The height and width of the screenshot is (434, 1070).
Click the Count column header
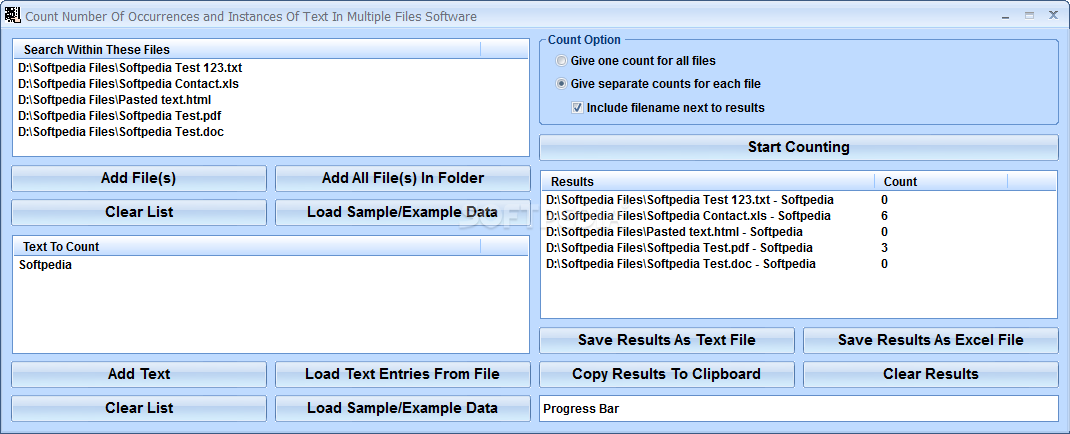[x=941, y=182]
